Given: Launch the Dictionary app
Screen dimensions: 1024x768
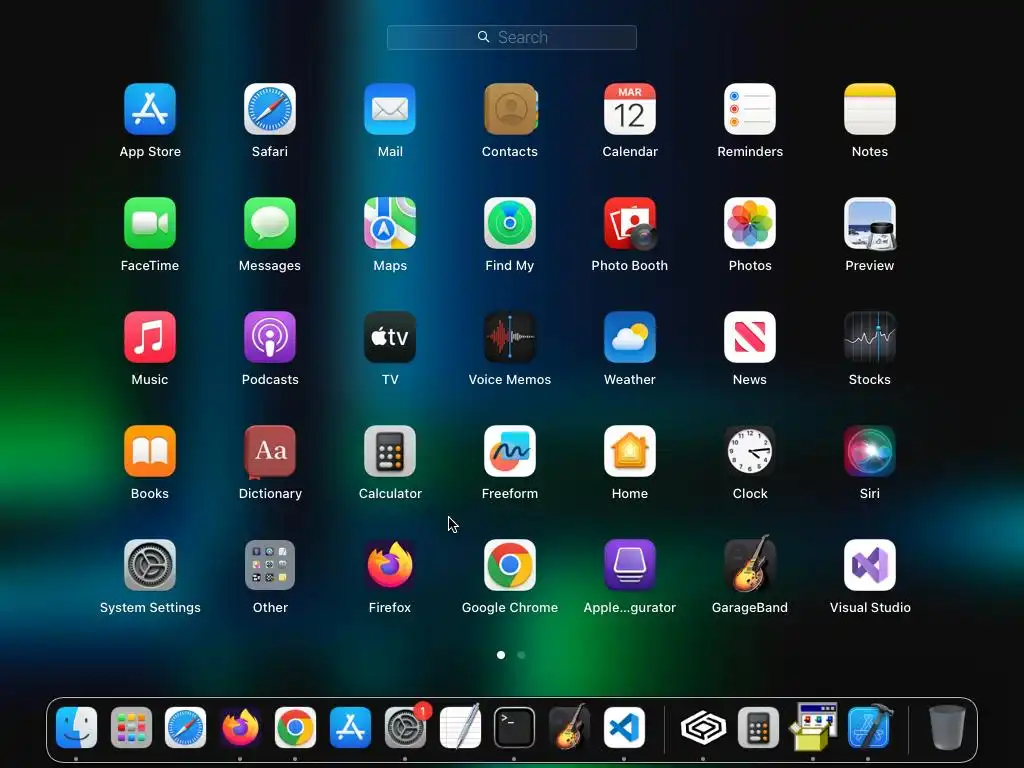Looking at the screenshot, I should (x=270, y=451).
